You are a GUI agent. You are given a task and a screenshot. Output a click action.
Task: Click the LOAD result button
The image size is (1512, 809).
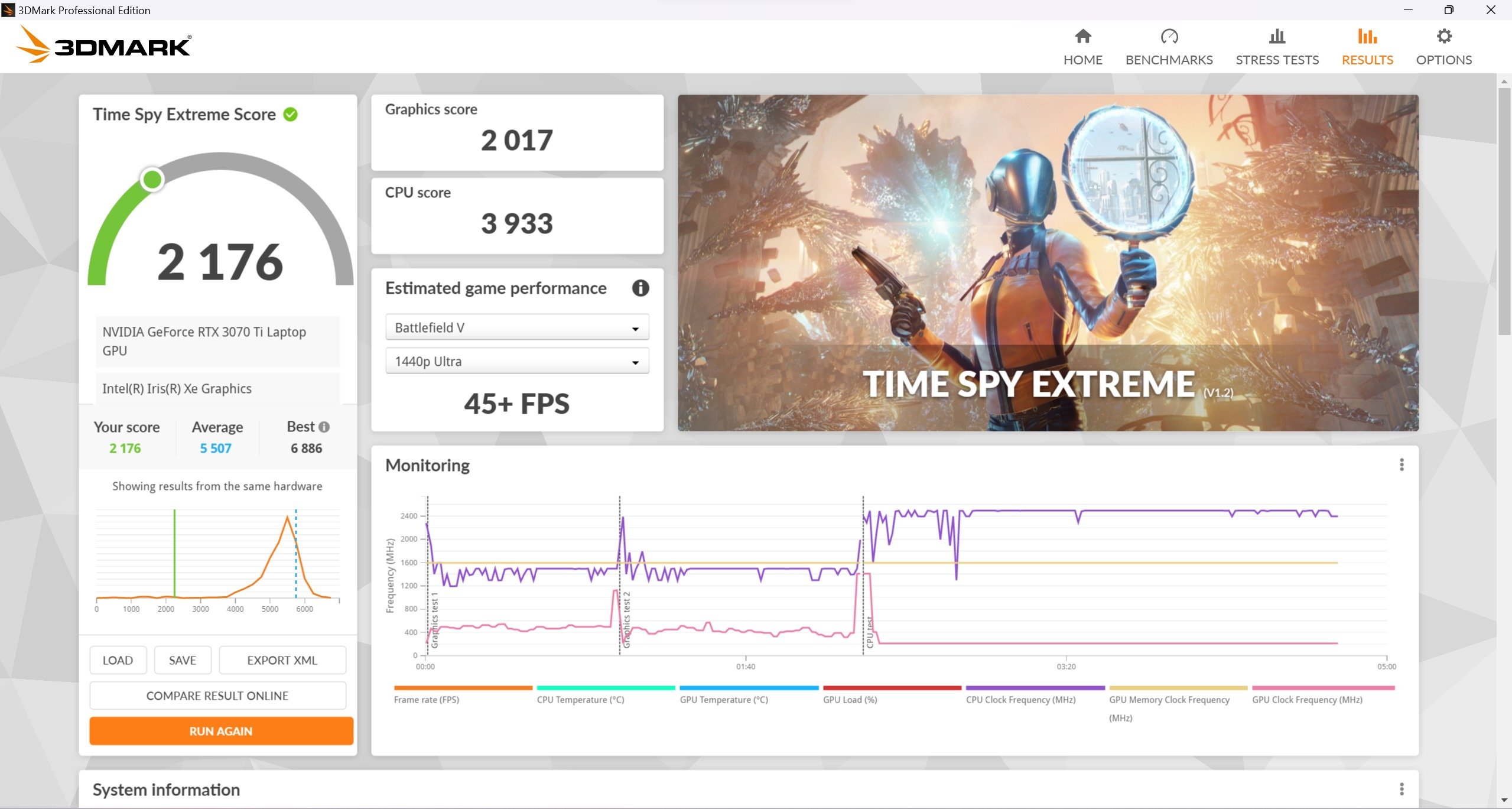[x=119, y=660]
